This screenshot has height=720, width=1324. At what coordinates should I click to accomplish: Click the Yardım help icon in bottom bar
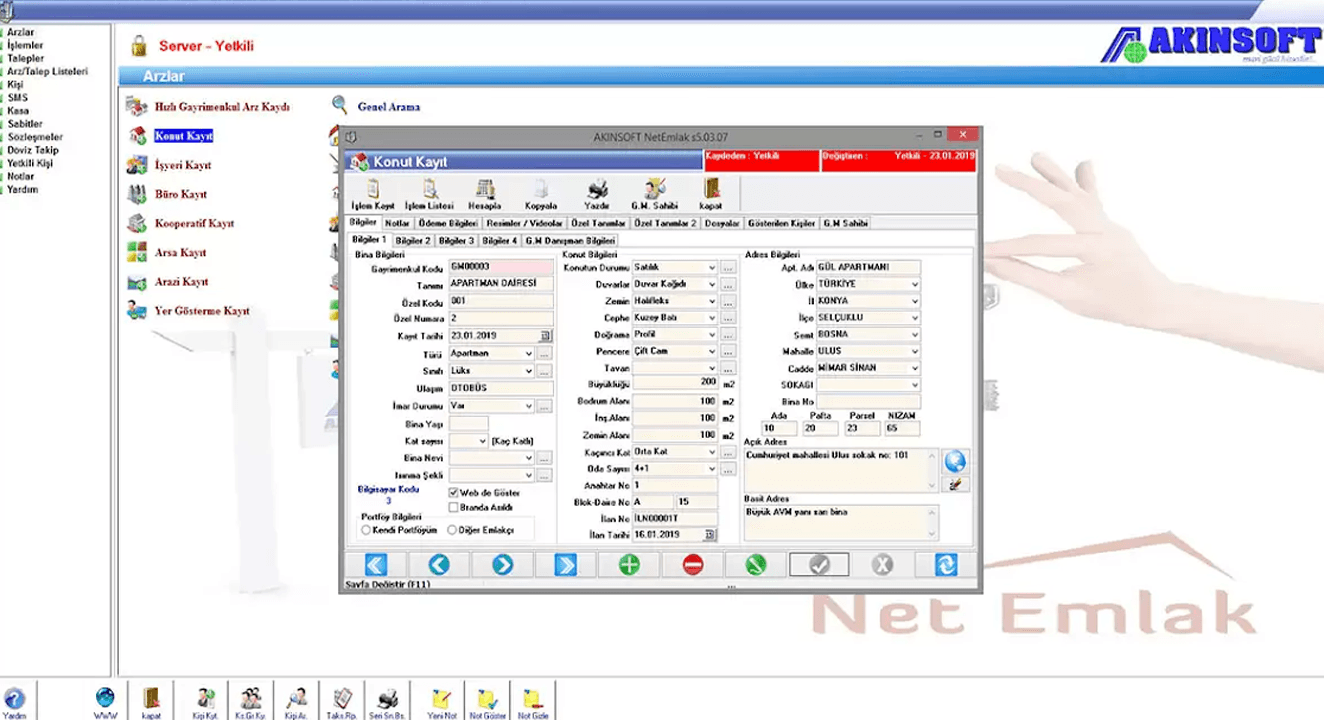tap(15, 702)
